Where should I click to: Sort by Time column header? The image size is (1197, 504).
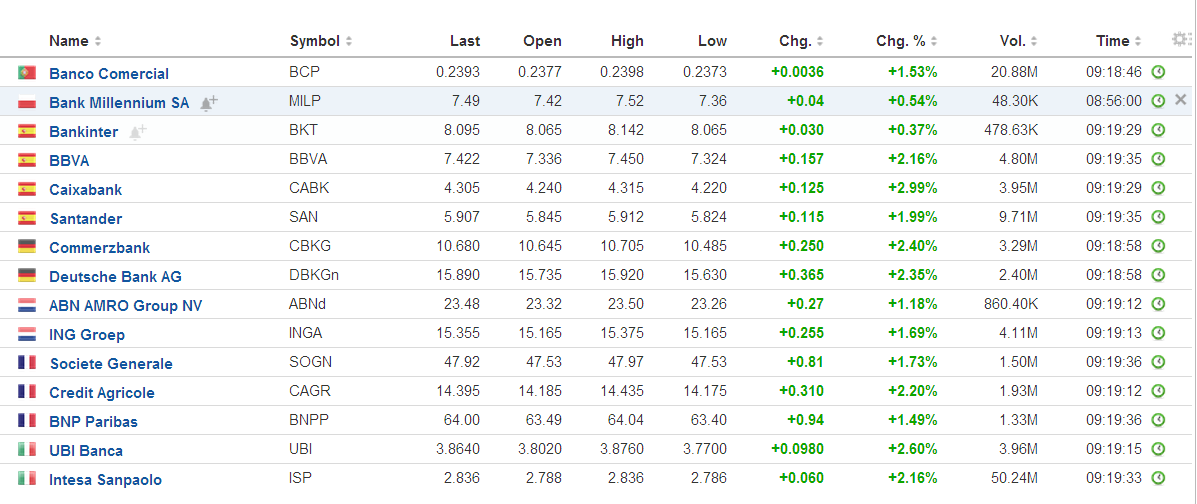coord(1118,41)
